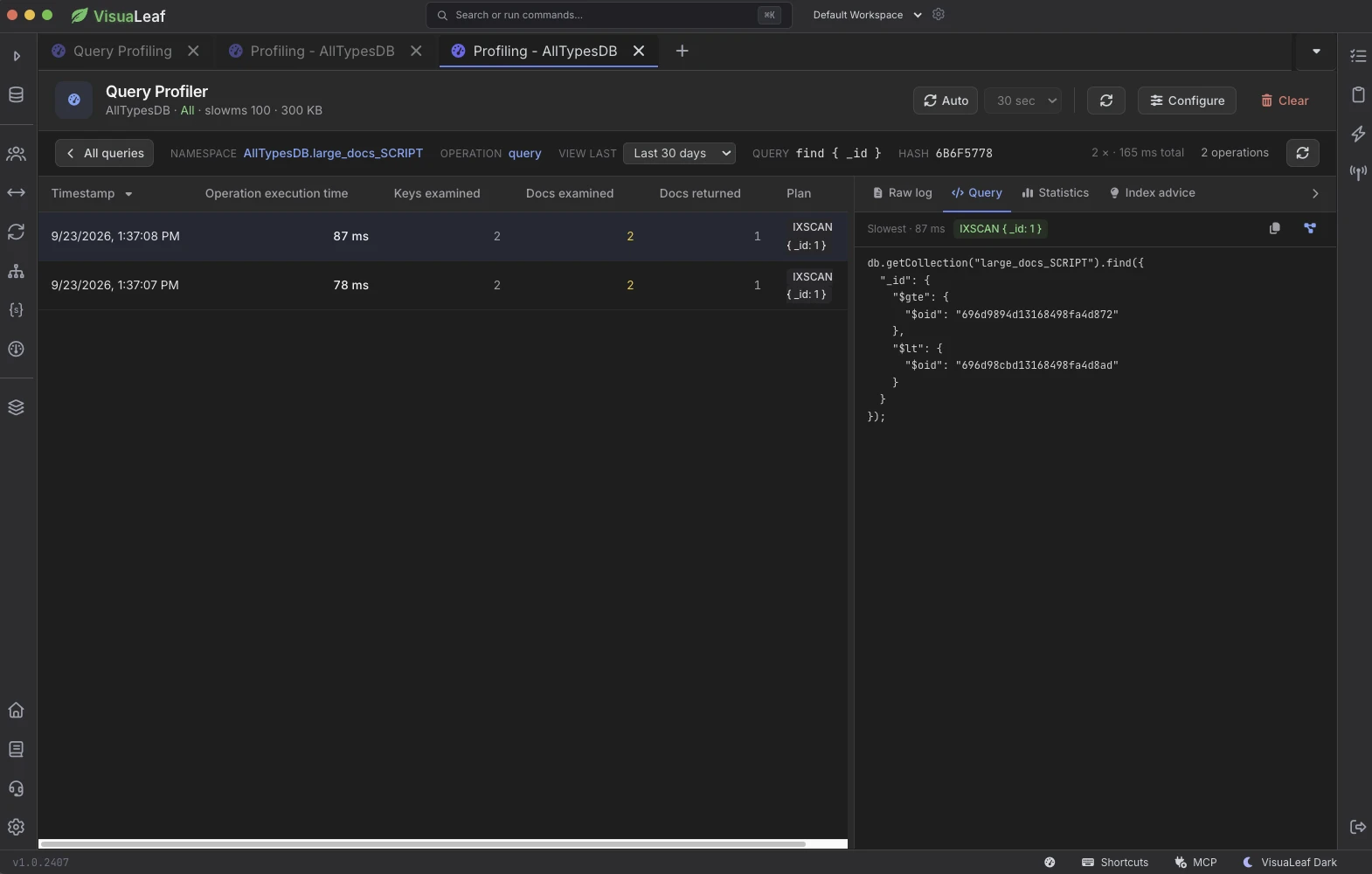Image resolution: width=1372 pixels, height=874 pixels.
Task: Click the Configure button
Action: click(x=1187, y=101)
